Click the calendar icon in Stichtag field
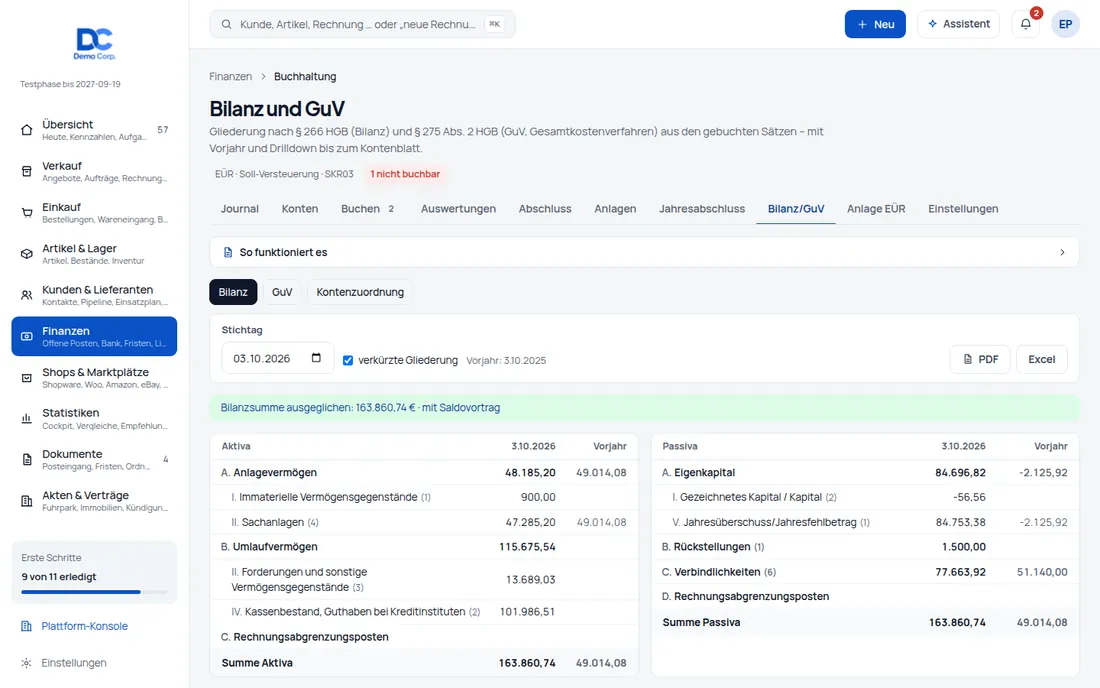This screenshot has height=688, width=1100. tap(316, 358)
